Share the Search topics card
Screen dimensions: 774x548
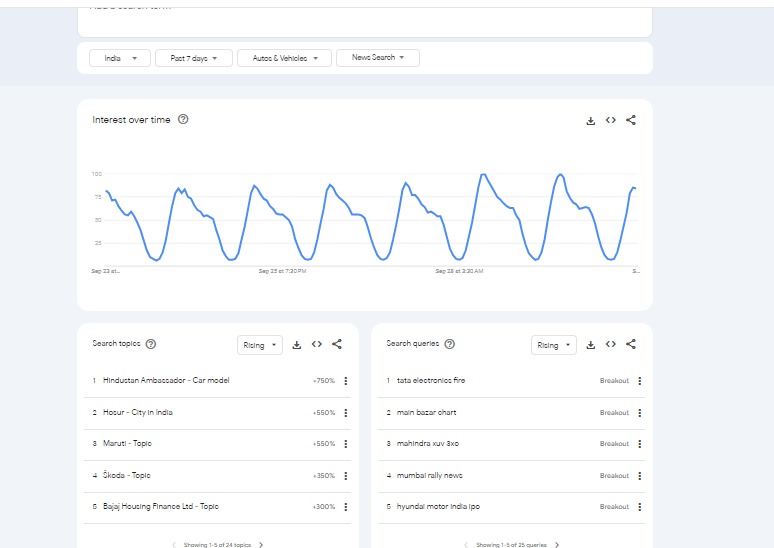coord(337,344)
